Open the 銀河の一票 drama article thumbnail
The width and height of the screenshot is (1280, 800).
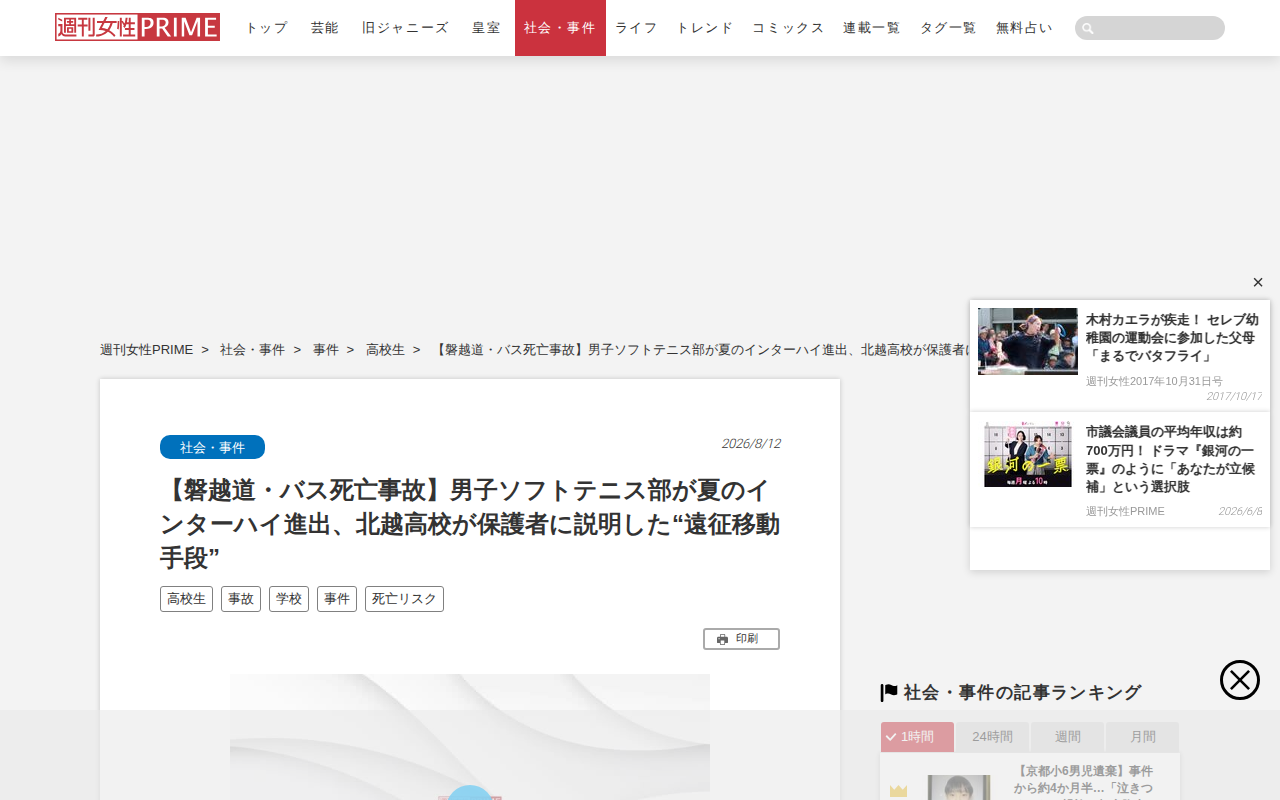tap(1028, 454)
